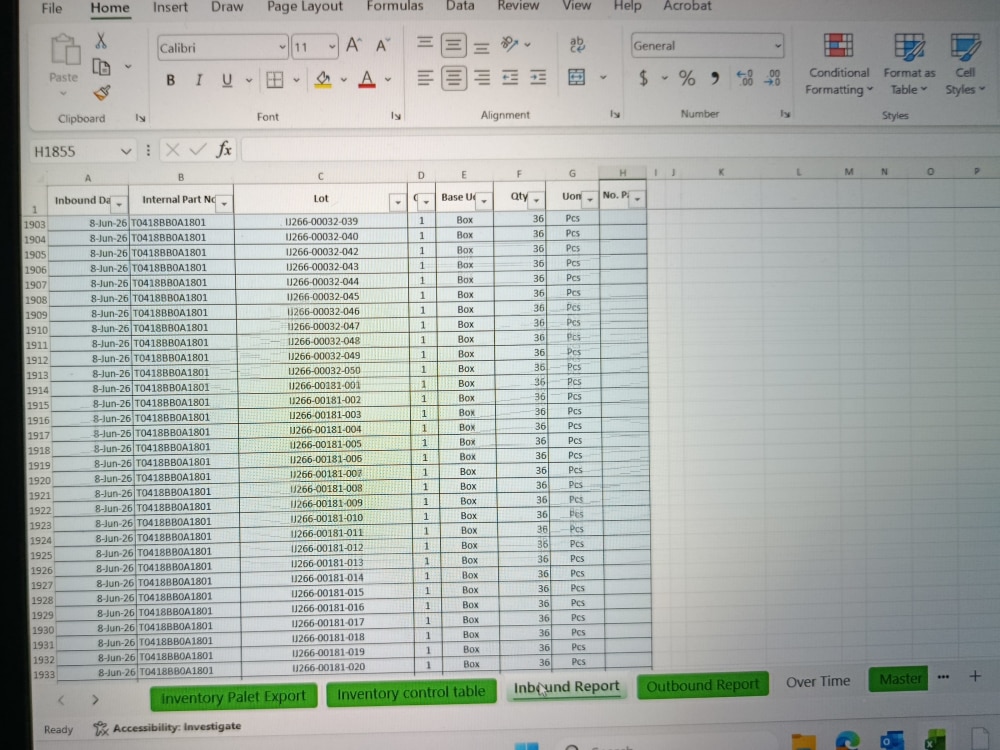1000x750 pixels.
Task: Align text left
Action: coord(425,78)
